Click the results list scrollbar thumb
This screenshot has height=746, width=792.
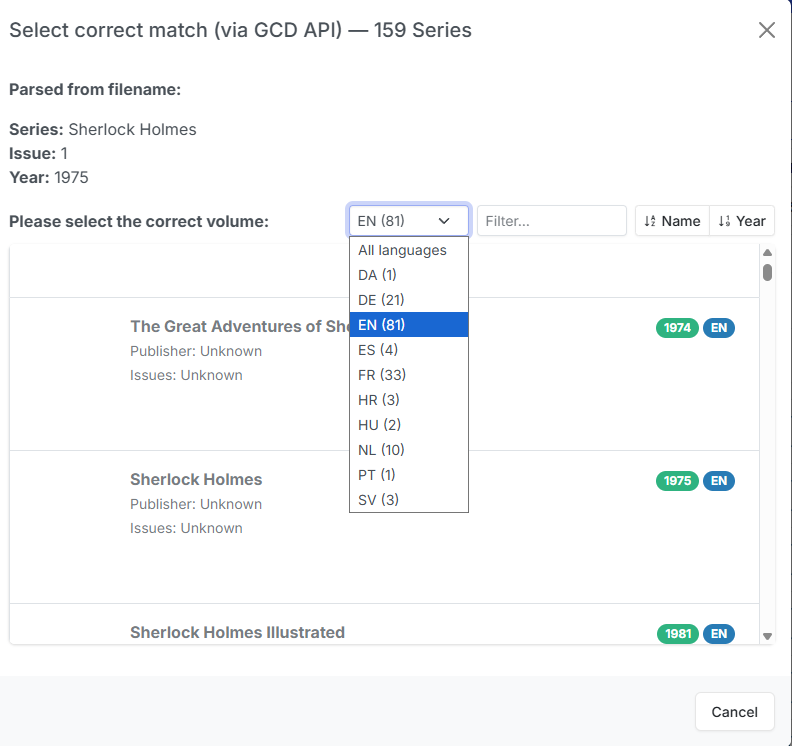(x=767, y=273)
